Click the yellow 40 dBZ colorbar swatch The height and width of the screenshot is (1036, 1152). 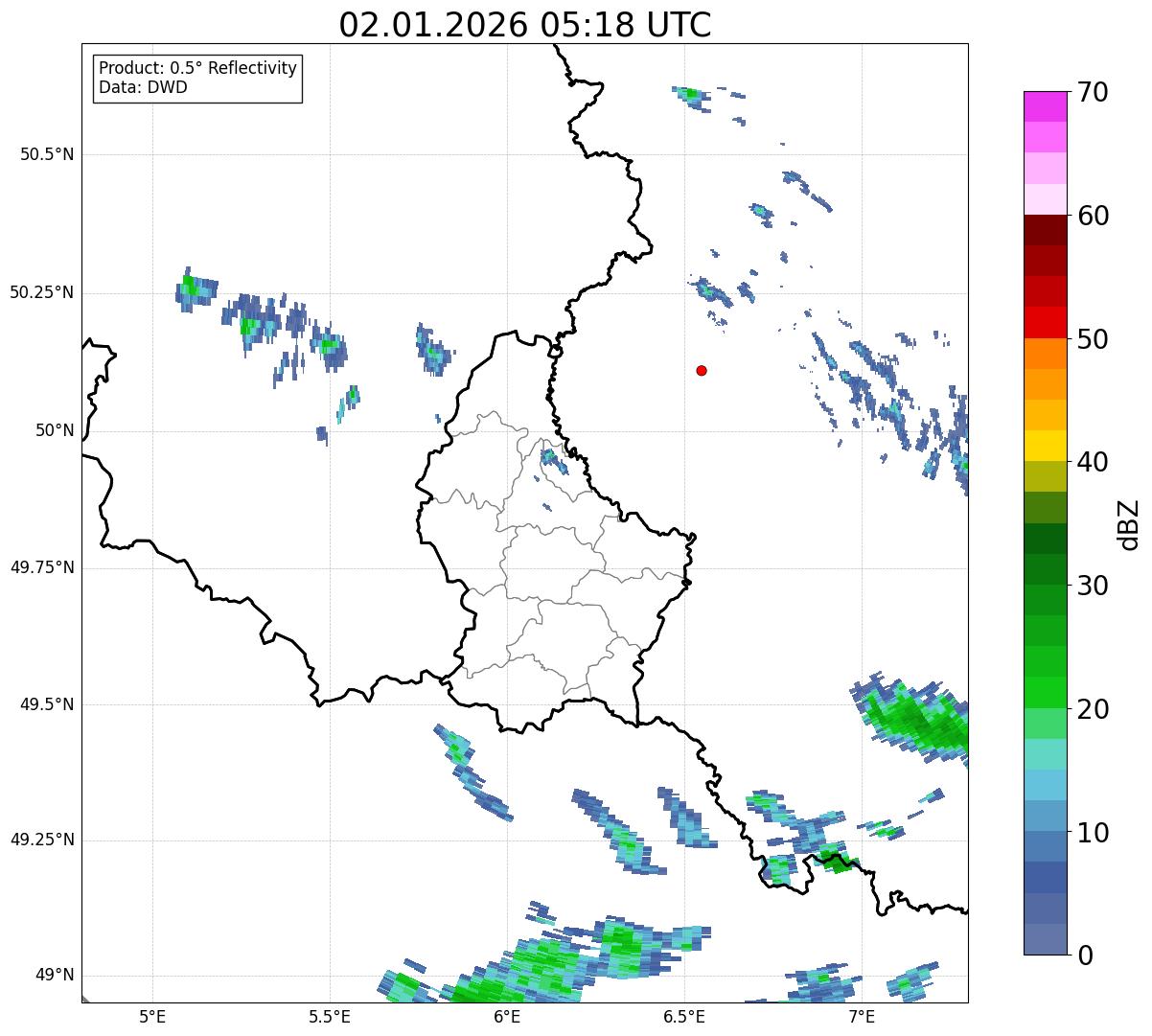tap(1046, 447)
